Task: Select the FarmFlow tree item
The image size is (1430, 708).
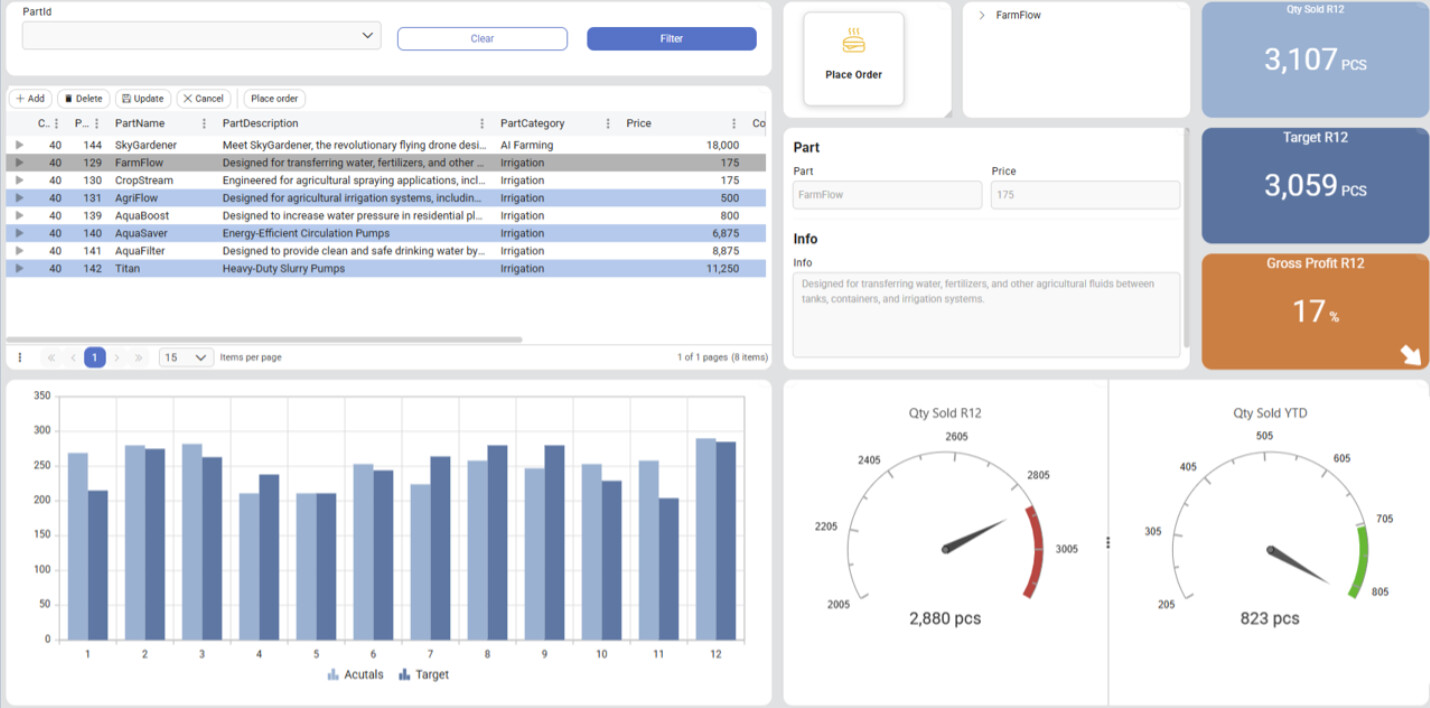Action: (1018, 15)
